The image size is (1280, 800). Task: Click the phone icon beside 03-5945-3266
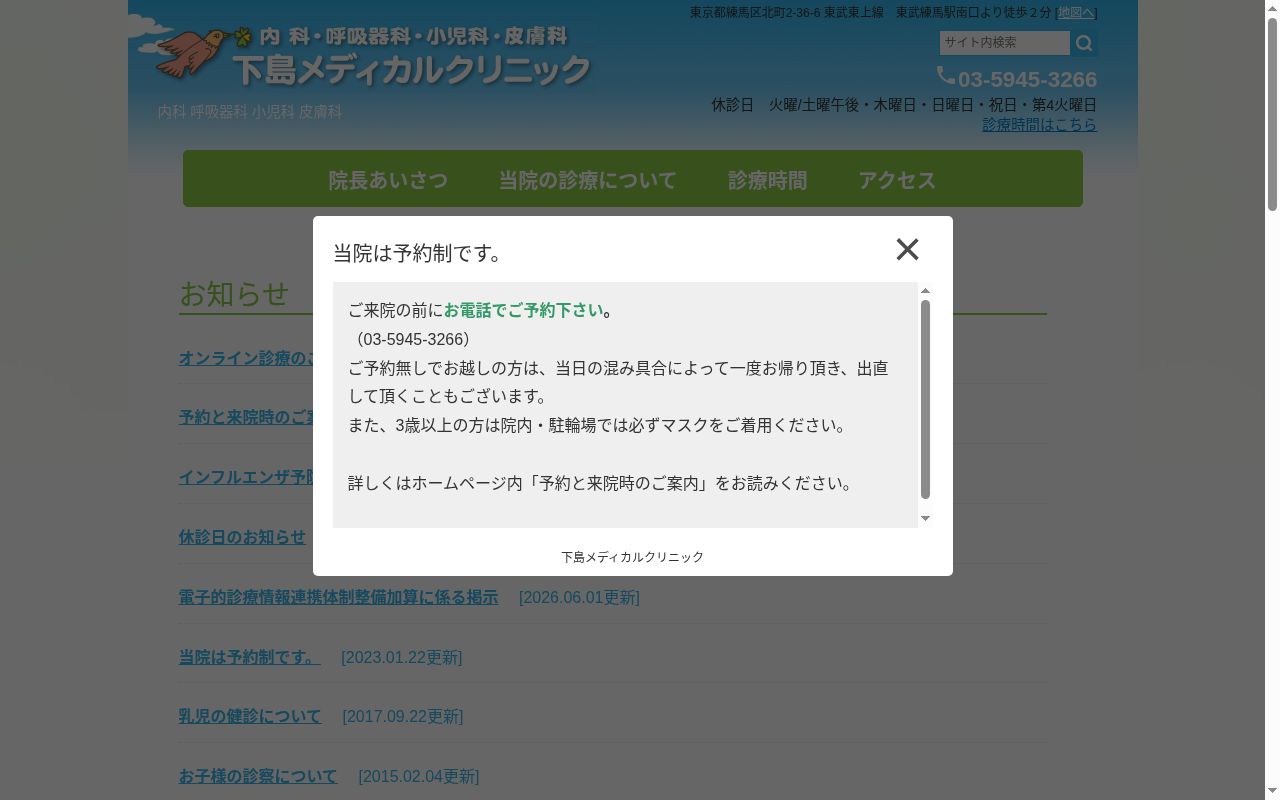click(x=945, y=75)
